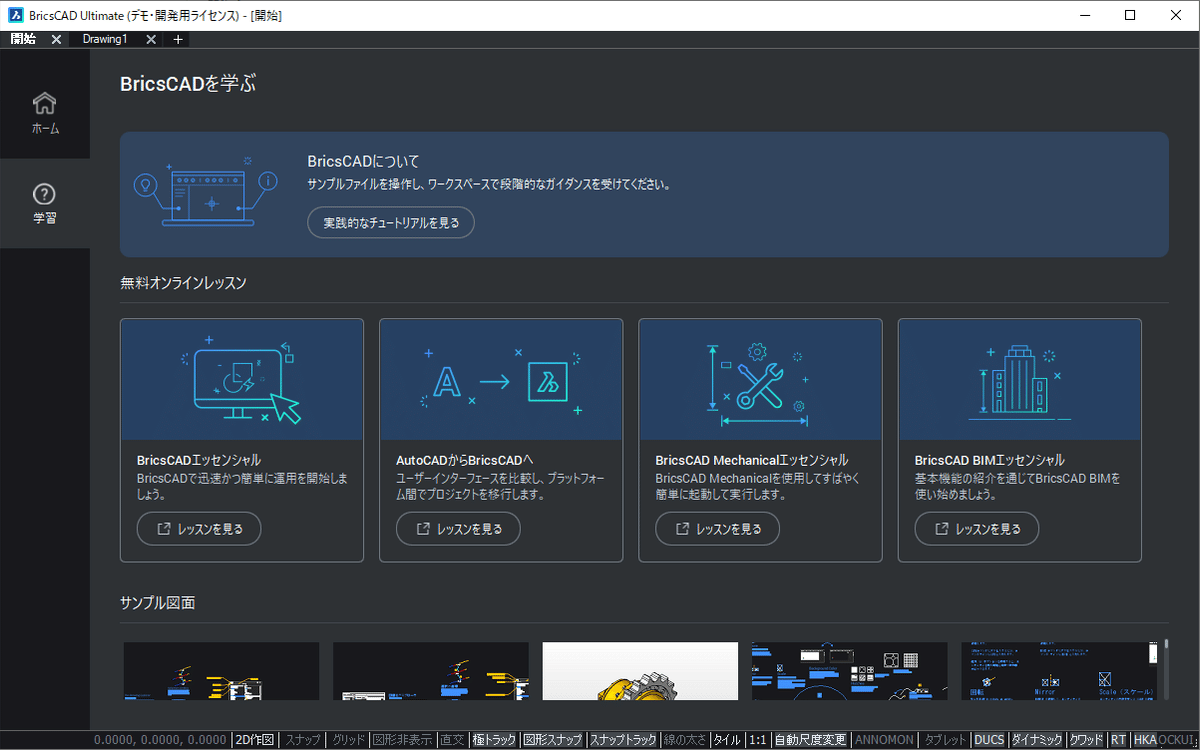
Task: Minimize the BricsCAD window
Action: click(x=1085, y=15)
